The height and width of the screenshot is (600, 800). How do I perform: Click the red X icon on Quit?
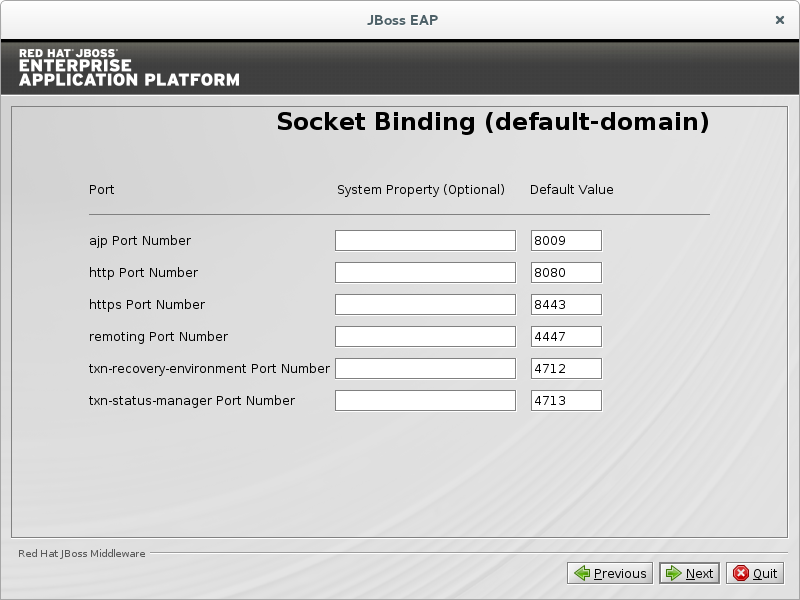point(740,573)
